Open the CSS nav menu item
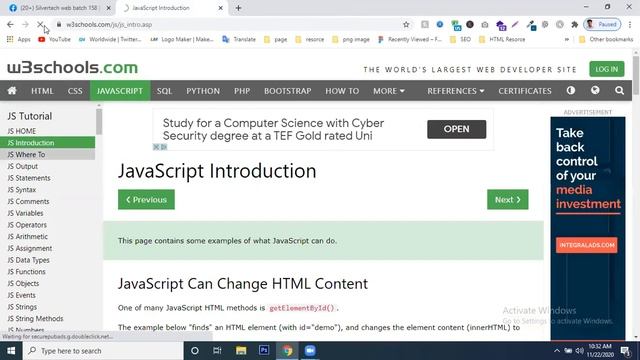Screen dimensions: 640x360 coord(75,91)
